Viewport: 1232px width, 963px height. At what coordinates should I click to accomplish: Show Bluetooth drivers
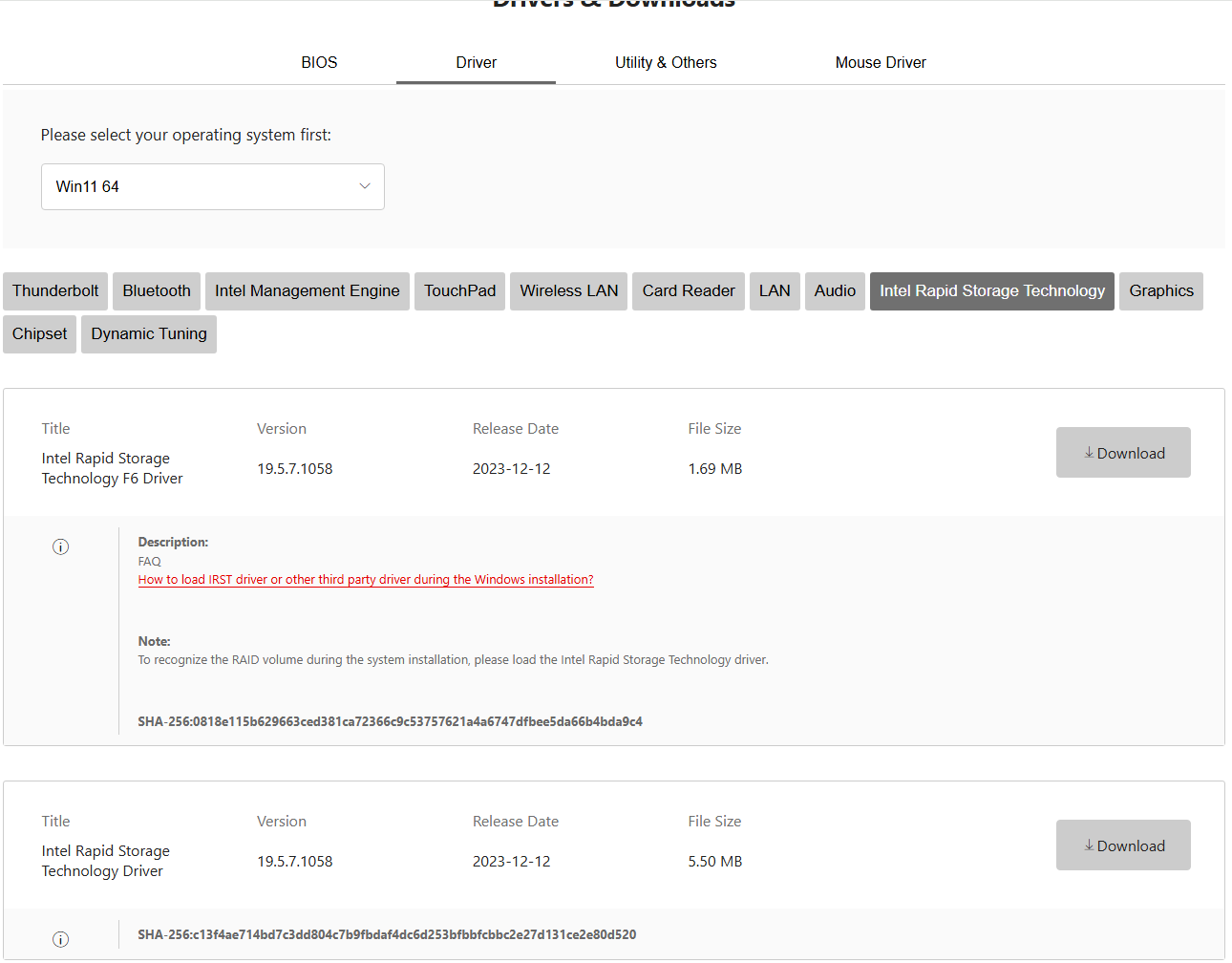[157, 291]
